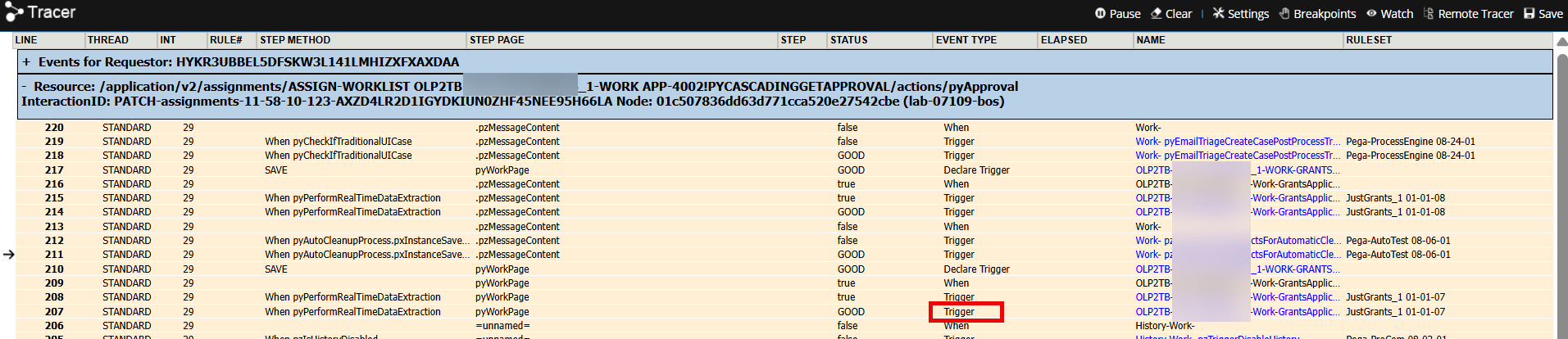Click the NAME column header
The image size is (1568, 339).
[x=1151, y=40]
